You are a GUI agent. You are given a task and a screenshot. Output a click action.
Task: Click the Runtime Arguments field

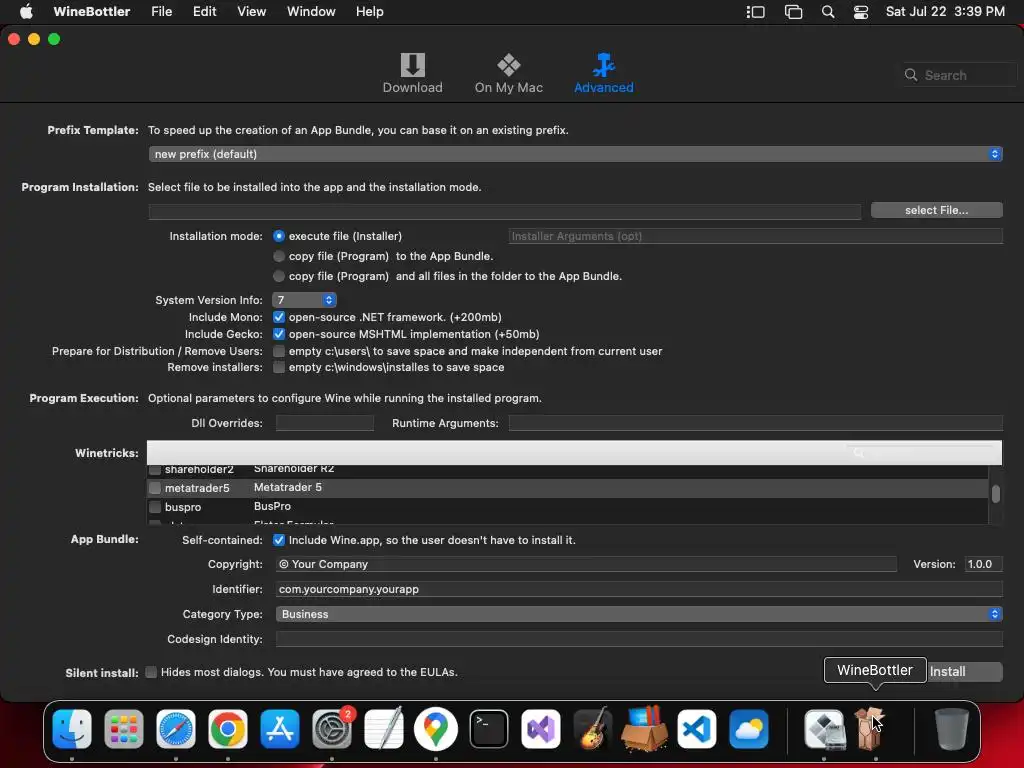(x=756, y=423)
